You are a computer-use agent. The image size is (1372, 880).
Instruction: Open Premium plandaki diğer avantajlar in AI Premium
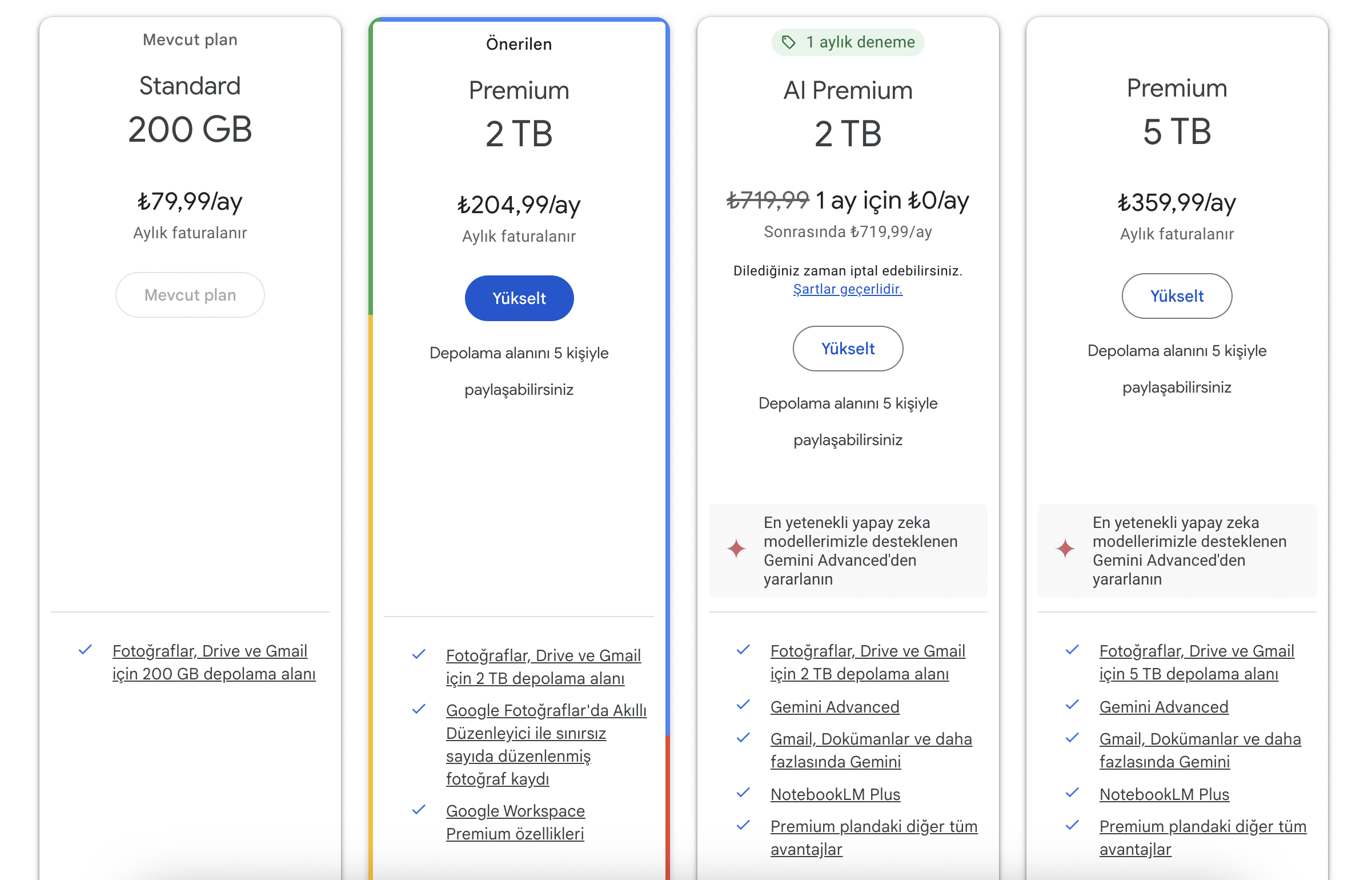[x=874, y=838]
